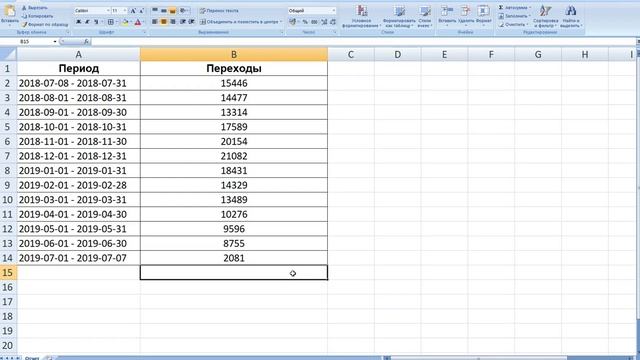Open Format as Table gallery
This screenshot has height=360, width=640.
[399, 16]
